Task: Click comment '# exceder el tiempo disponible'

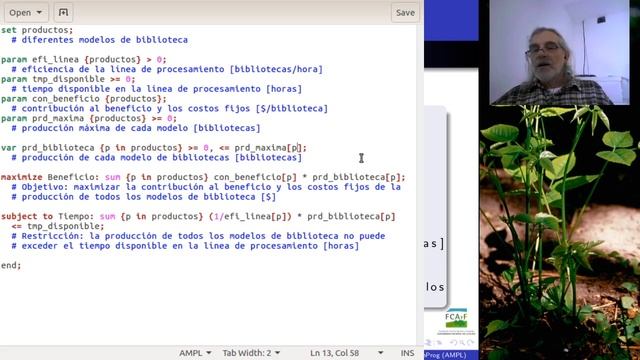Action: pos(185,246)
